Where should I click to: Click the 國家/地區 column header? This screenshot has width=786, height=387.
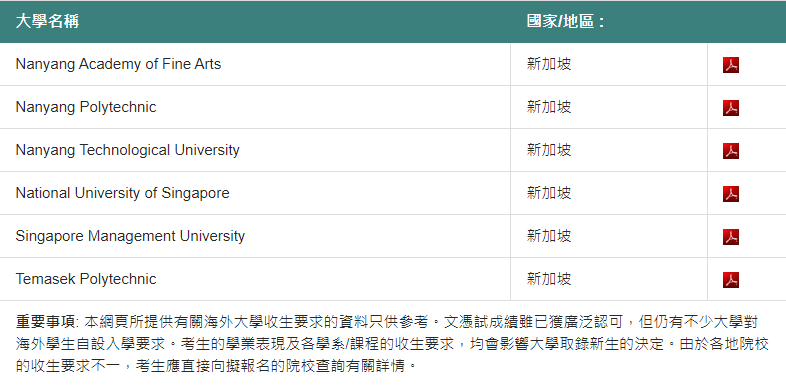566,22
